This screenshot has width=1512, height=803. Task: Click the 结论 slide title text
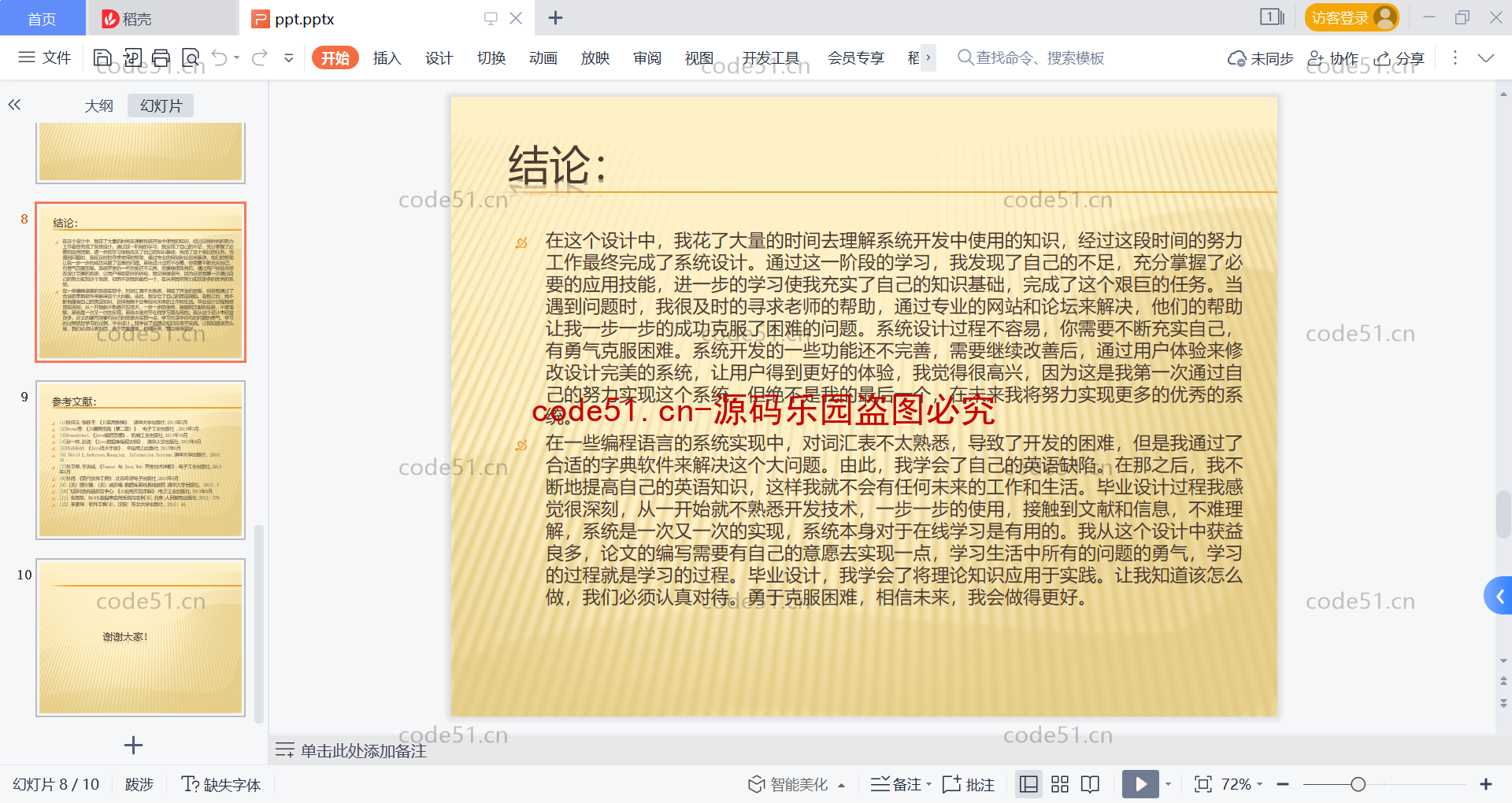pyautogui.click(x=558, y=165)
